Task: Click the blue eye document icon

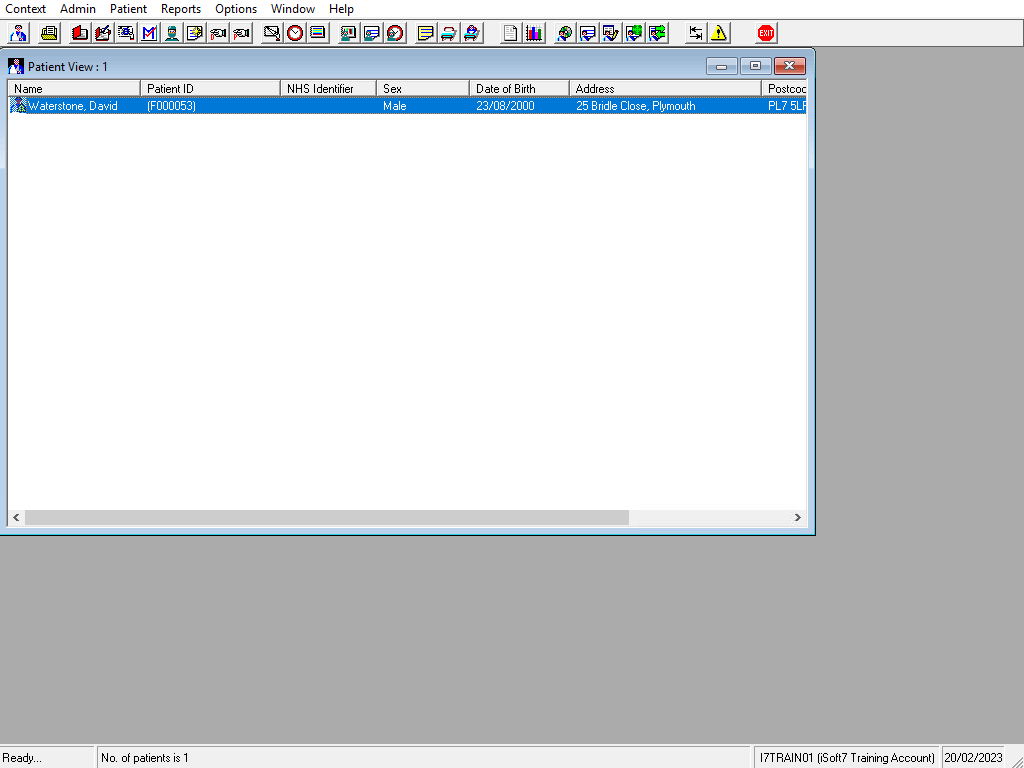Action: click(x=126, y=33)
